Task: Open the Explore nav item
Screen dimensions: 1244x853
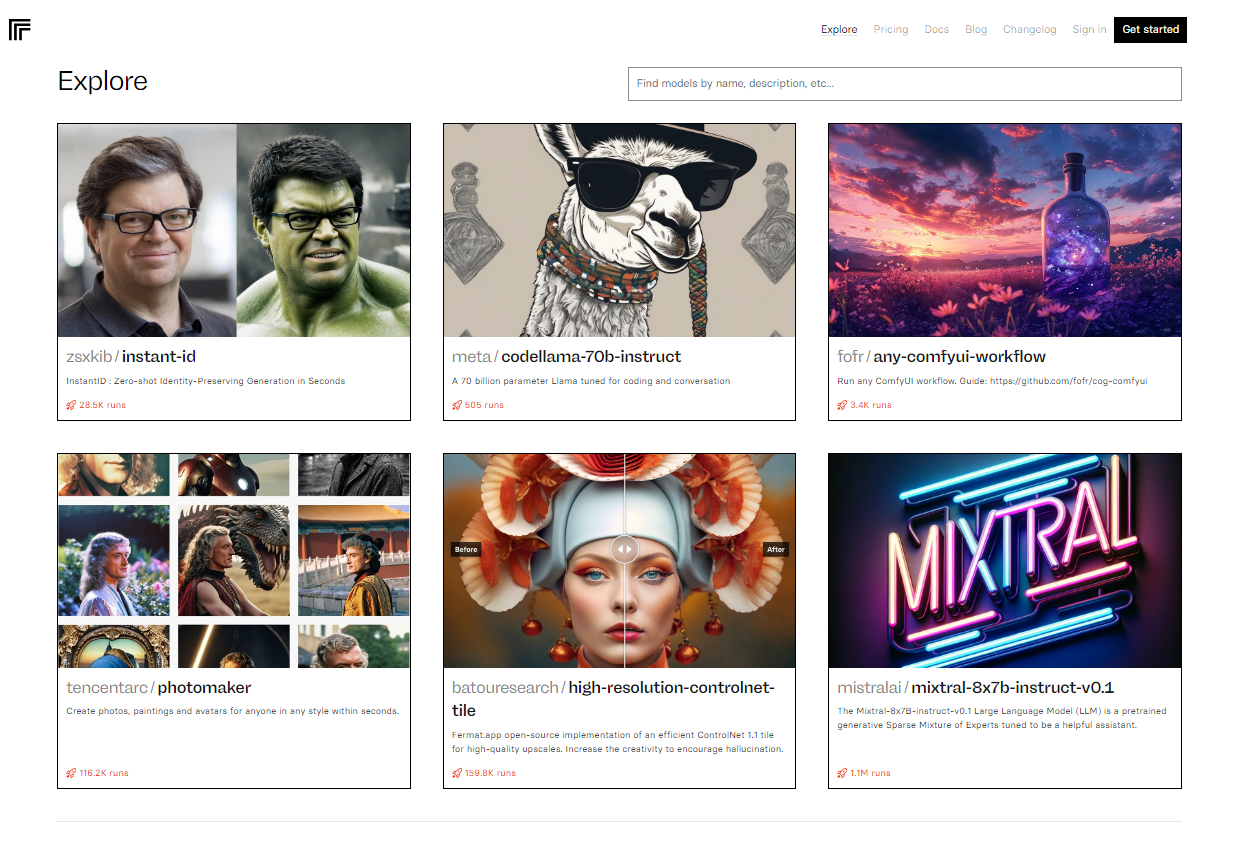Action: coord(839,29)
